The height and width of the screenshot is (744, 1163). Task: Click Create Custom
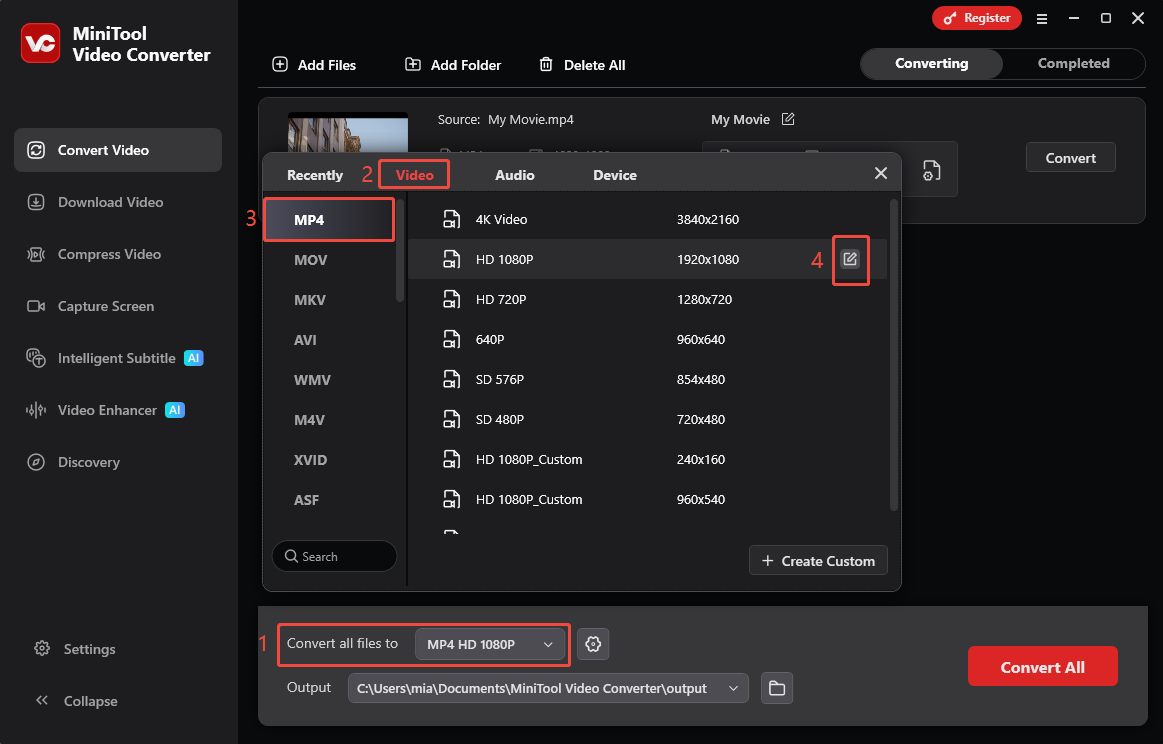click(818, 561)
